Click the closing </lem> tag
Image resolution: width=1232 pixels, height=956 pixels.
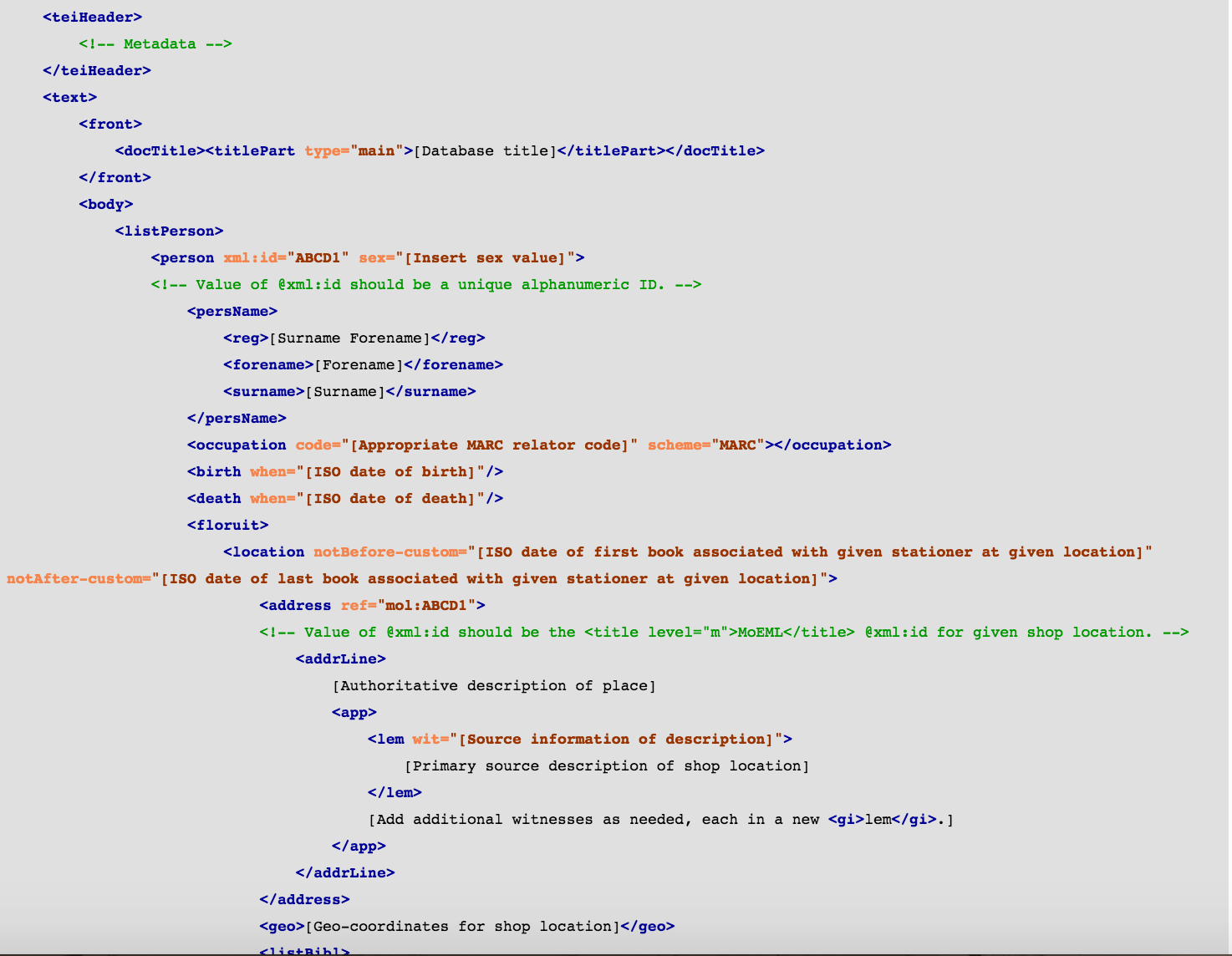click(x=395, y=792)
